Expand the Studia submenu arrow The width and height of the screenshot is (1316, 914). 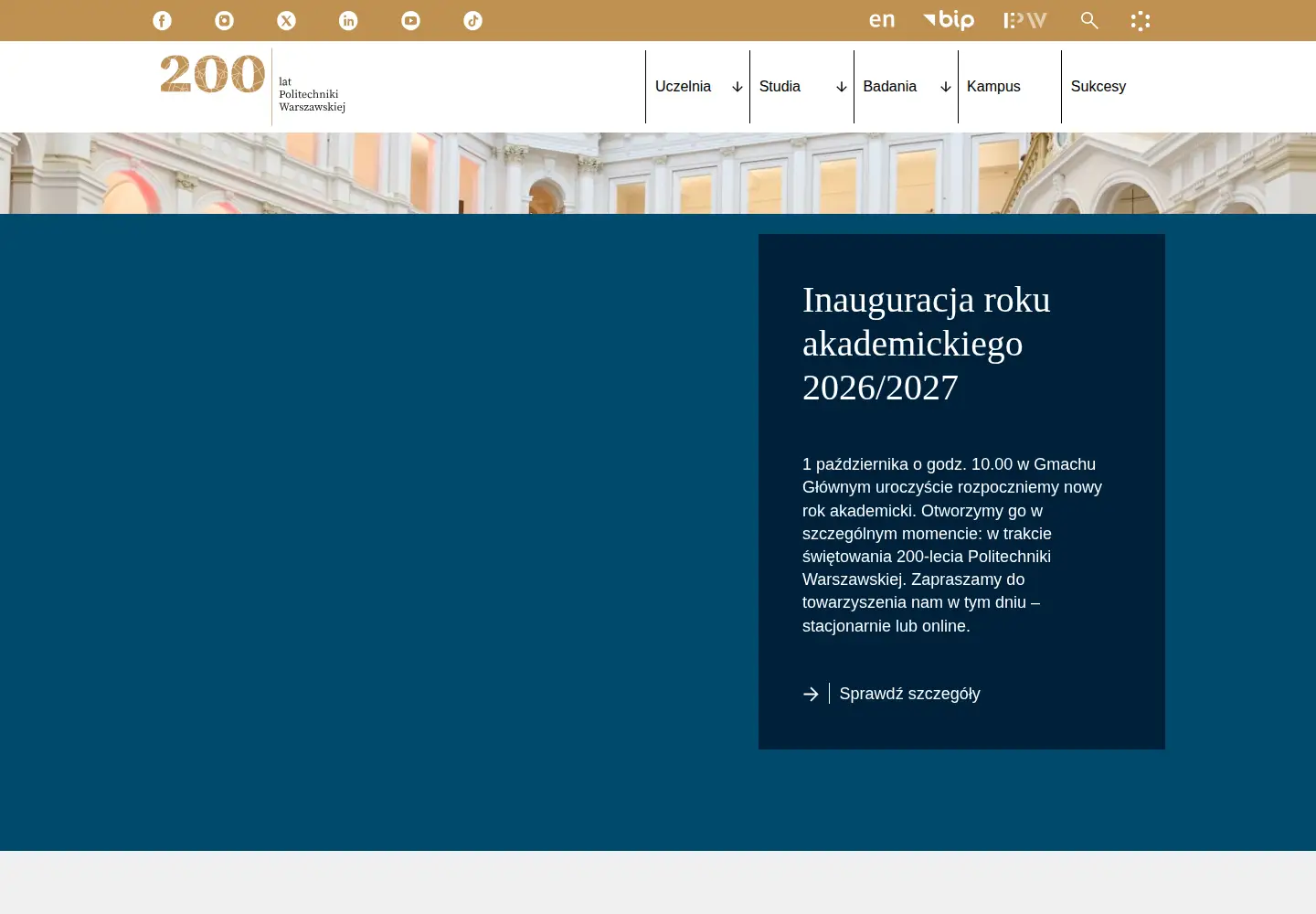[842, 87]
